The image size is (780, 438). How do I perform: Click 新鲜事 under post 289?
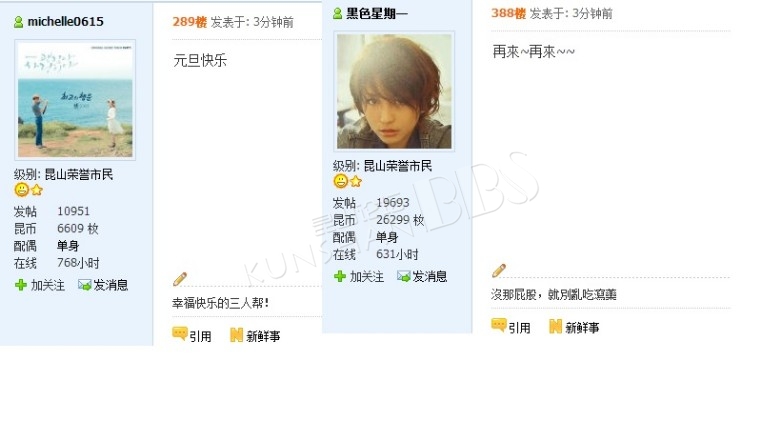pos(263,336)
